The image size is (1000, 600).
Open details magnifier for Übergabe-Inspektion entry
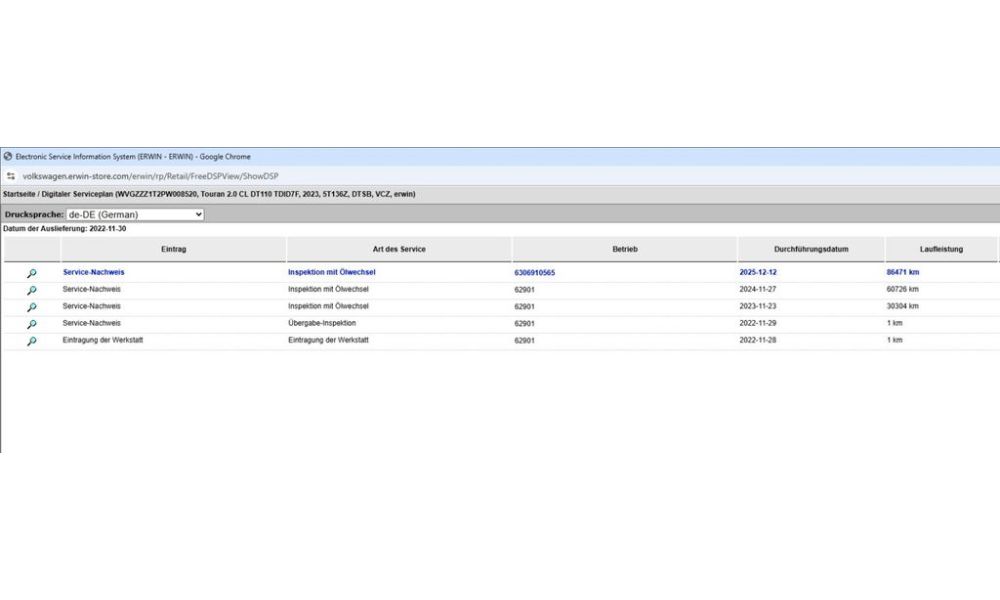tap(31, 324)
